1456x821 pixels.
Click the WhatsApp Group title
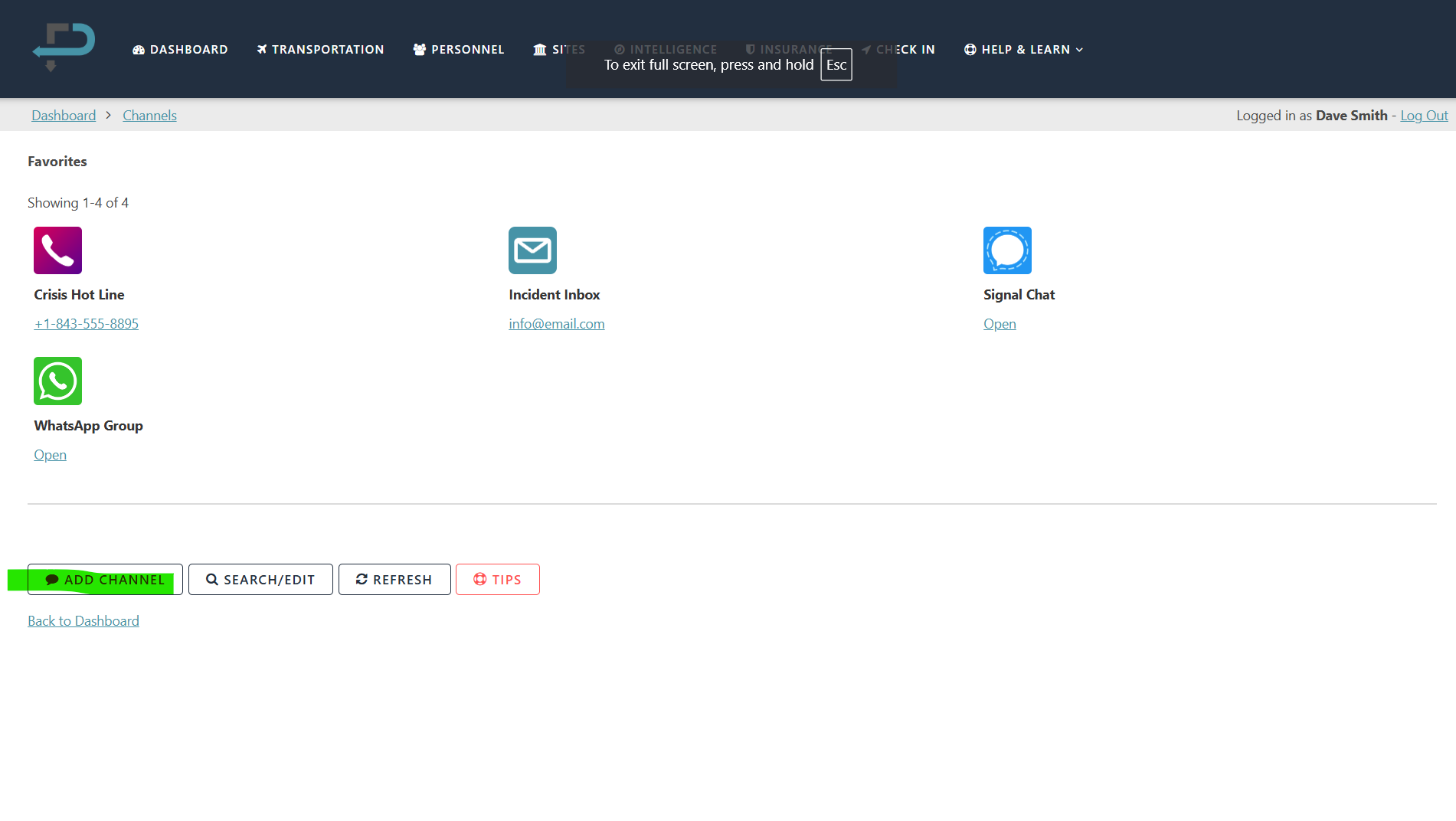point(88,426)
